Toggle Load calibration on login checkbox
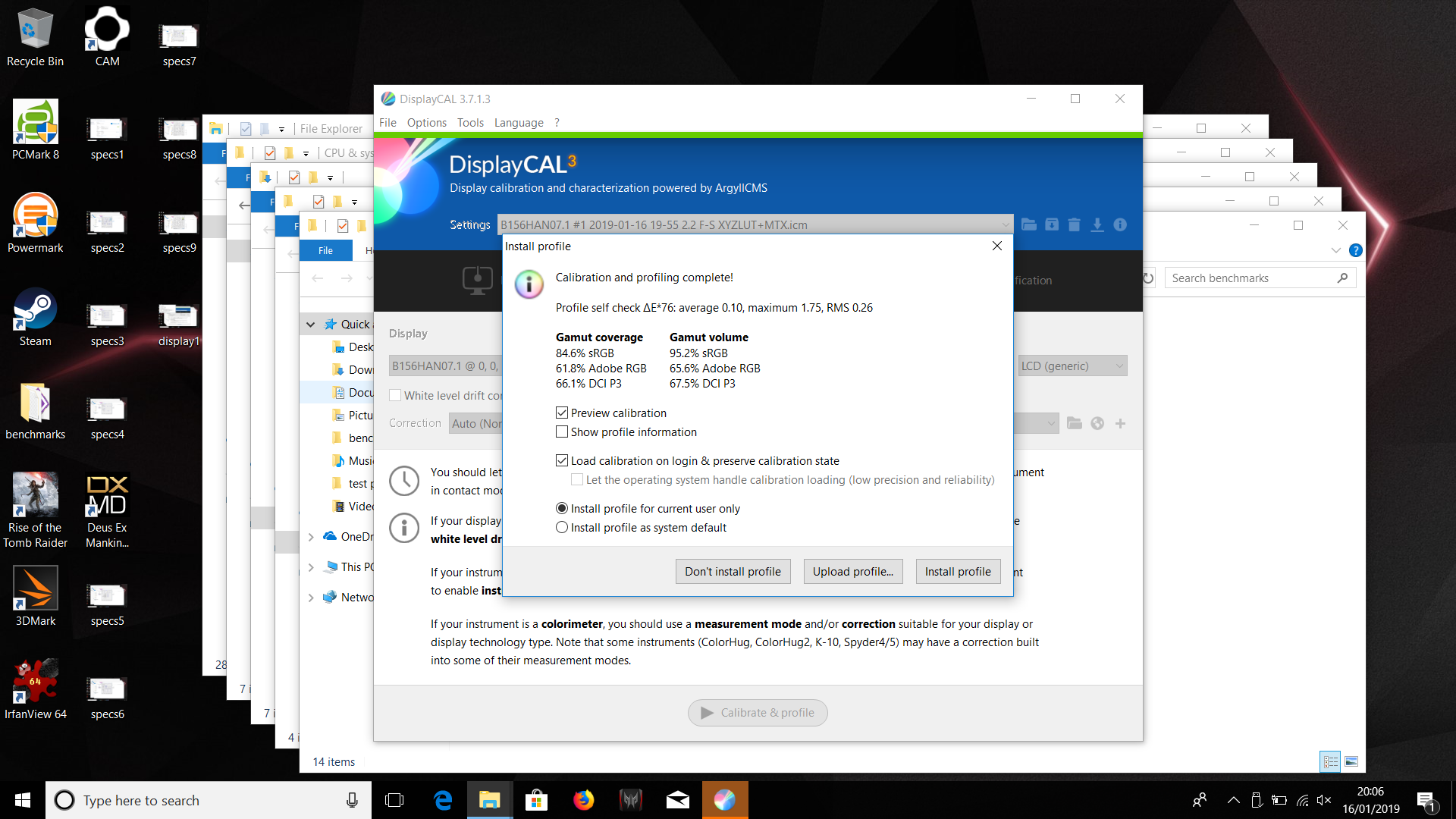This screenshot has width=1456, height=819. click(x=562, y=460)
